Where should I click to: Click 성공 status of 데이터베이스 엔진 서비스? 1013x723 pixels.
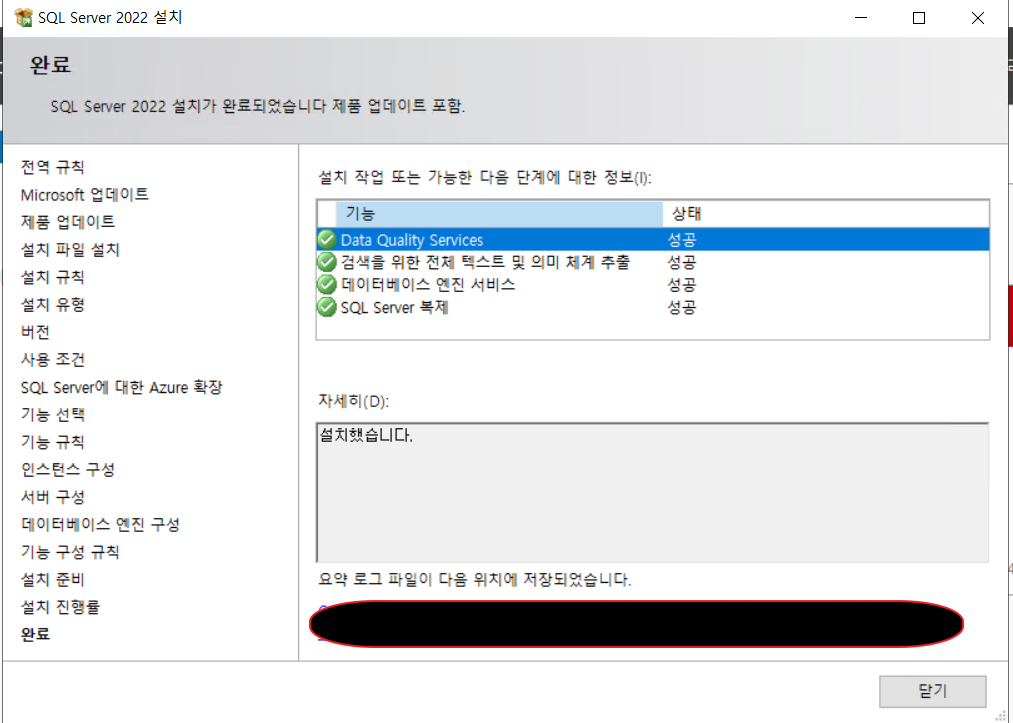682,284
